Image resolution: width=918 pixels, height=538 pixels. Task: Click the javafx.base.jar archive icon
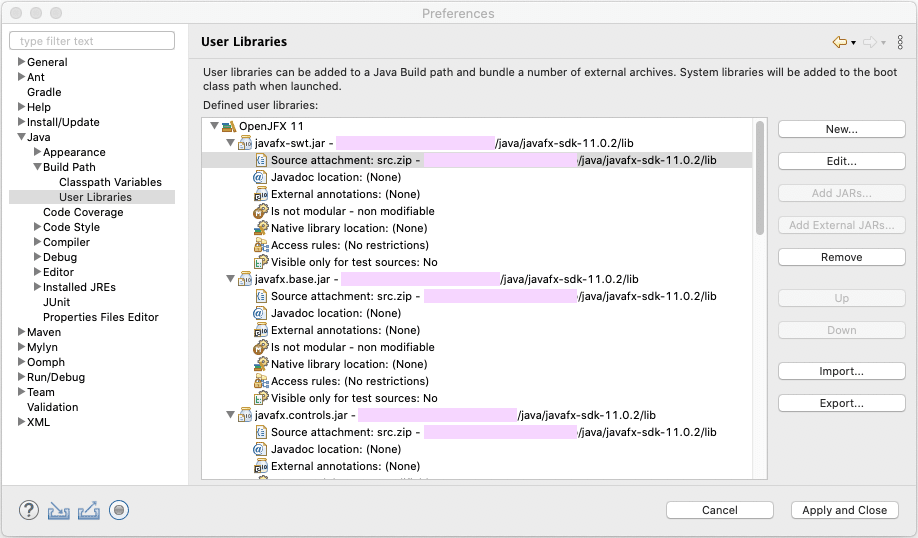(245, 279)
